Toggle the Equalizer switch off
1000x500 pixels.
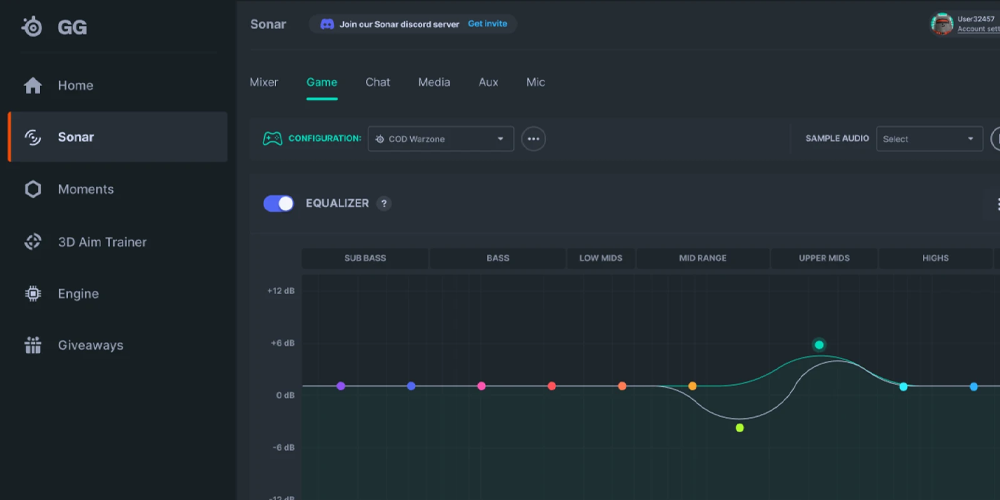279,203
